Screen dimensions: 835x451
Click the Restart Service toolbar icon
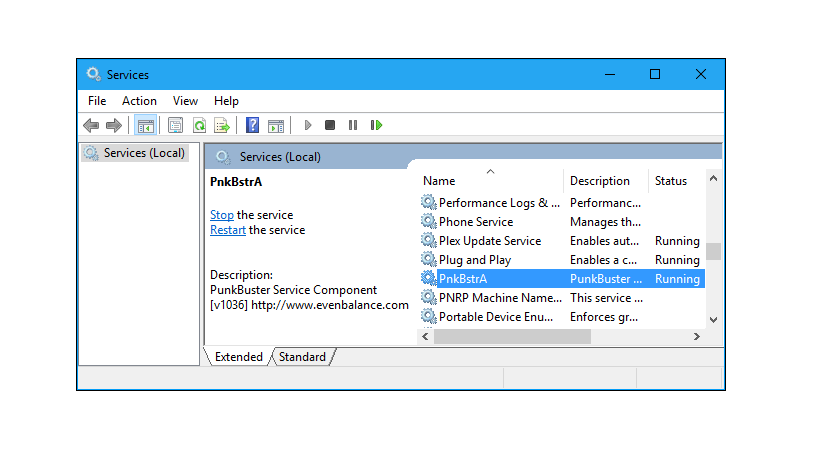point(376,125)
